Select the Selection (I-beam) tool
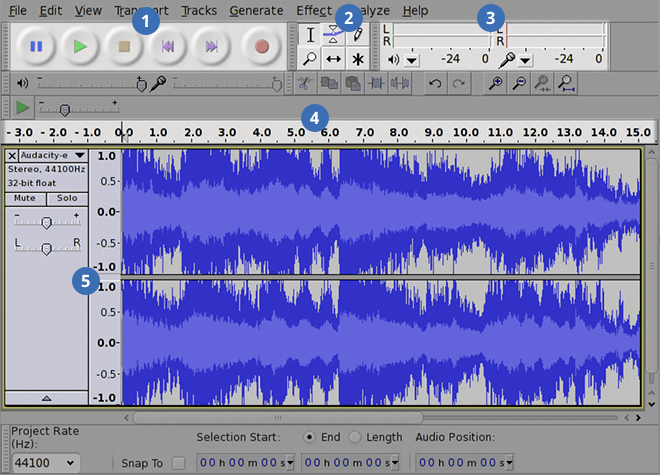The width and height of the screenshot is (660, 475). point(310,35)
